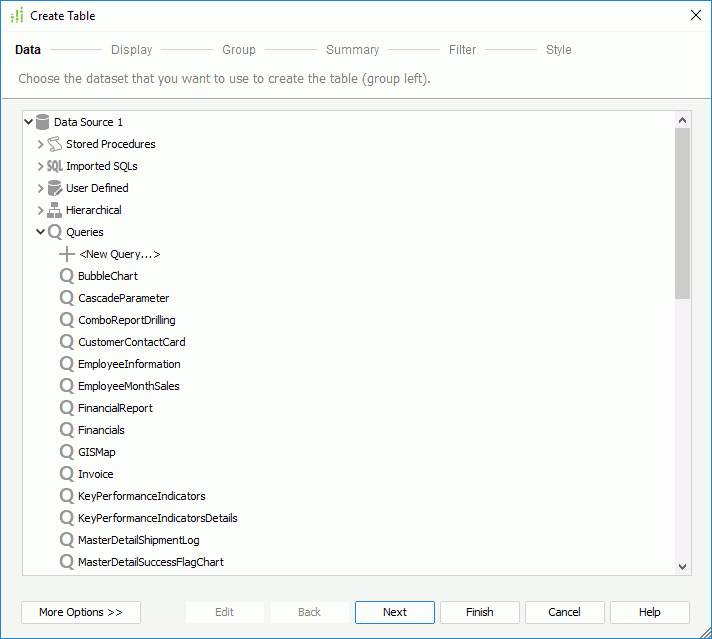Expand the Imported SQLs node
This screenshot has height=639, width=712.
pyautogui.click(x=40, y=166)
